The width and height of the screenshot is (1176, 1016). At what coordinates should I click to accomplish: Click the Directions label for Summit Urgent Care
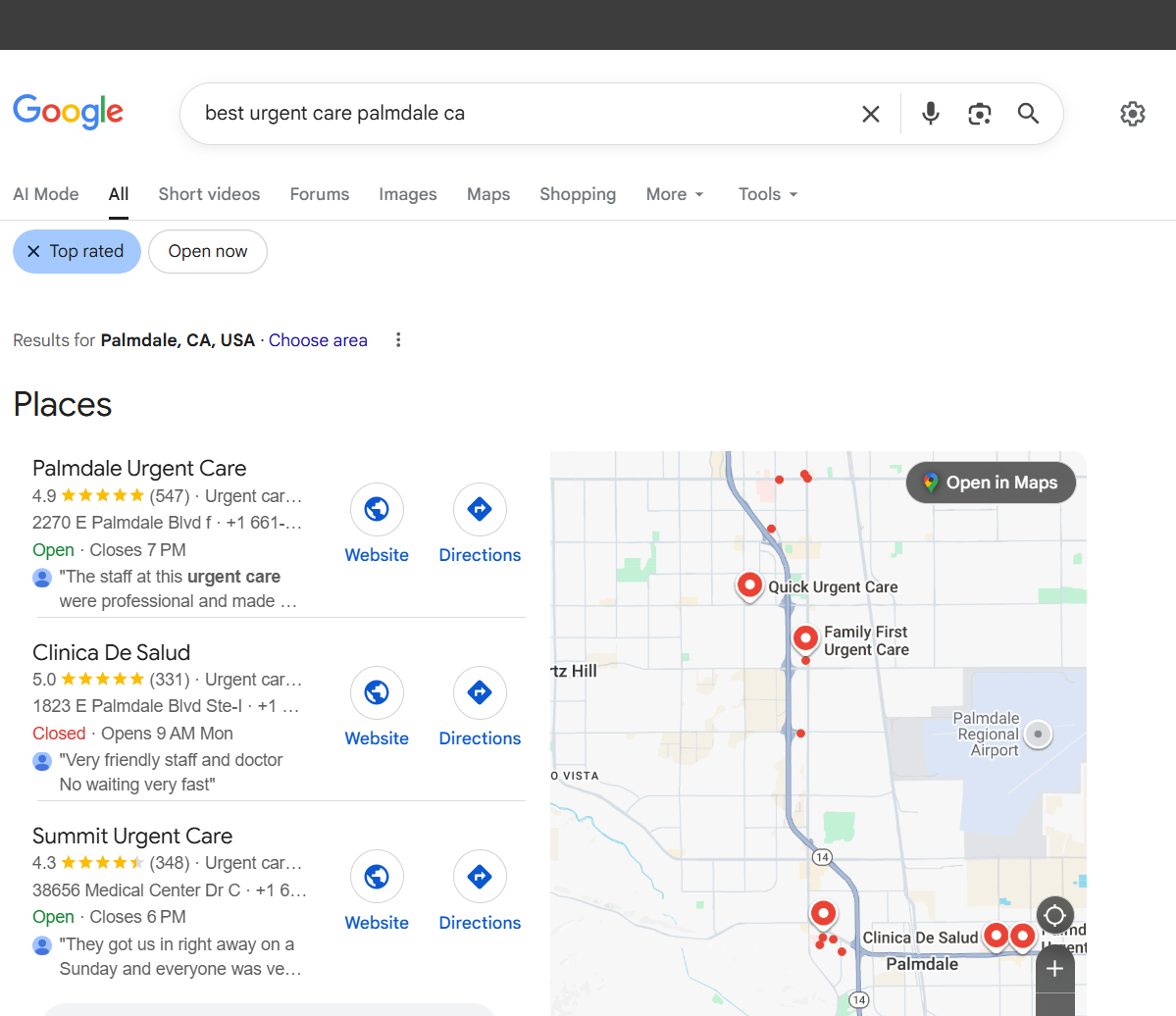[x=480, y=922]
